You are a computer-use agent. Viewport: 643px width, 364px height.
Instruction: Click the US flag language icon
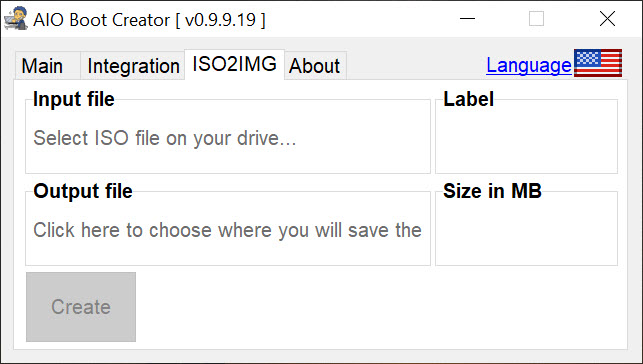(x=598, y=63)
